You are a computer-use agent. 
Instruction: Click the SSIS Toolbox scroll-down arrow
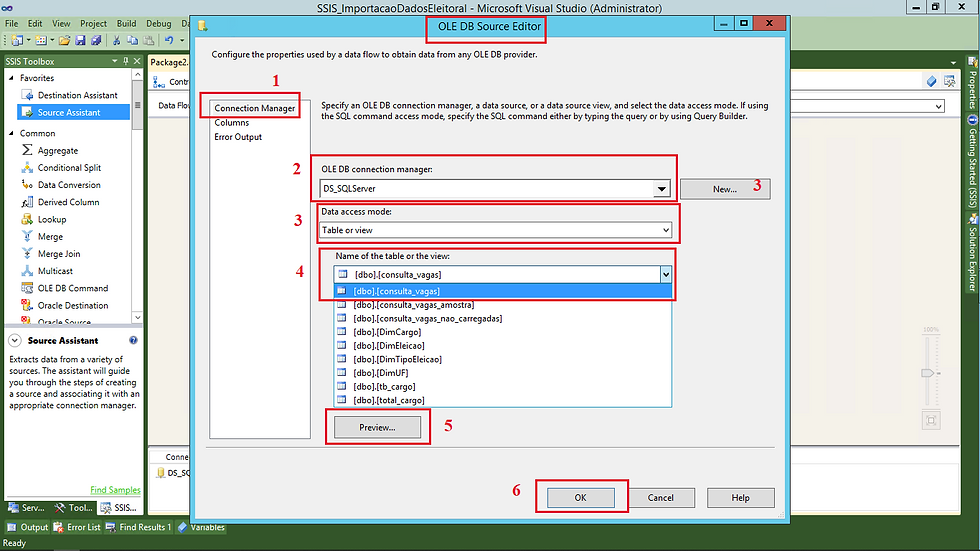coord(138,317)
